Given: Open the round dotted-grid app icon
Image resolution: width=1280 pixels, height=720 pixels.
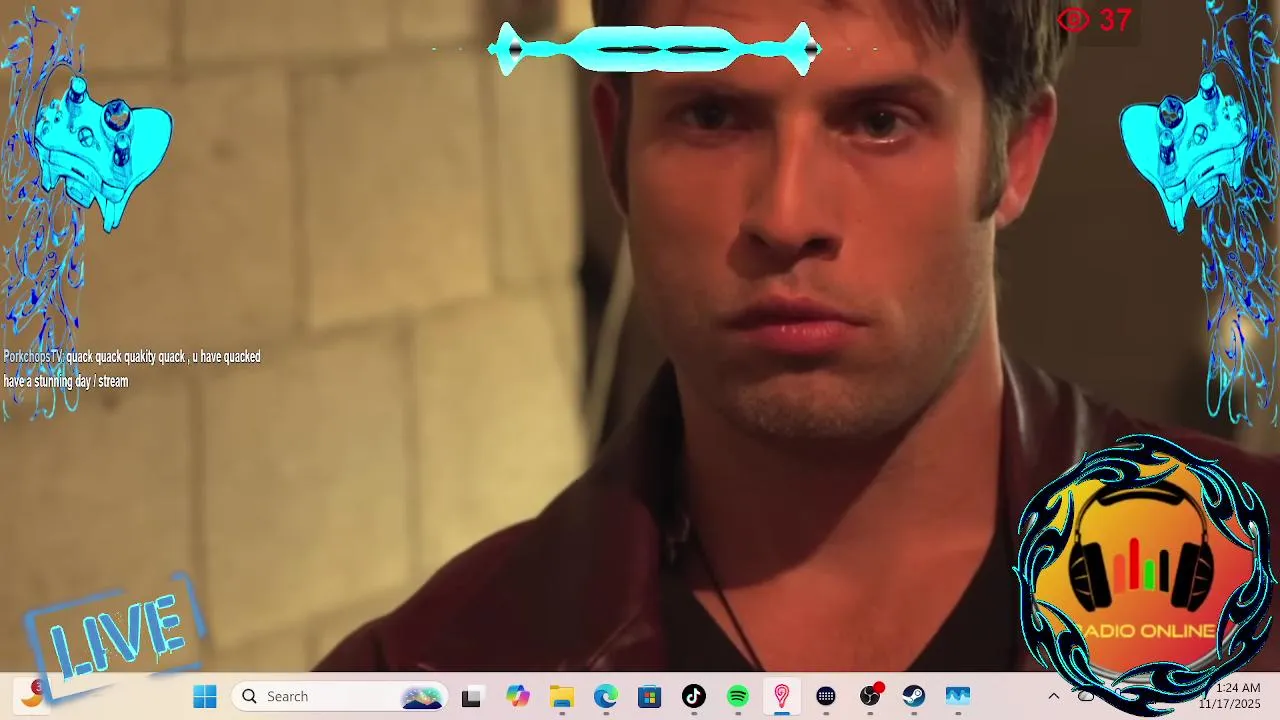Looking at the screenshot, I should pos(826,696).
